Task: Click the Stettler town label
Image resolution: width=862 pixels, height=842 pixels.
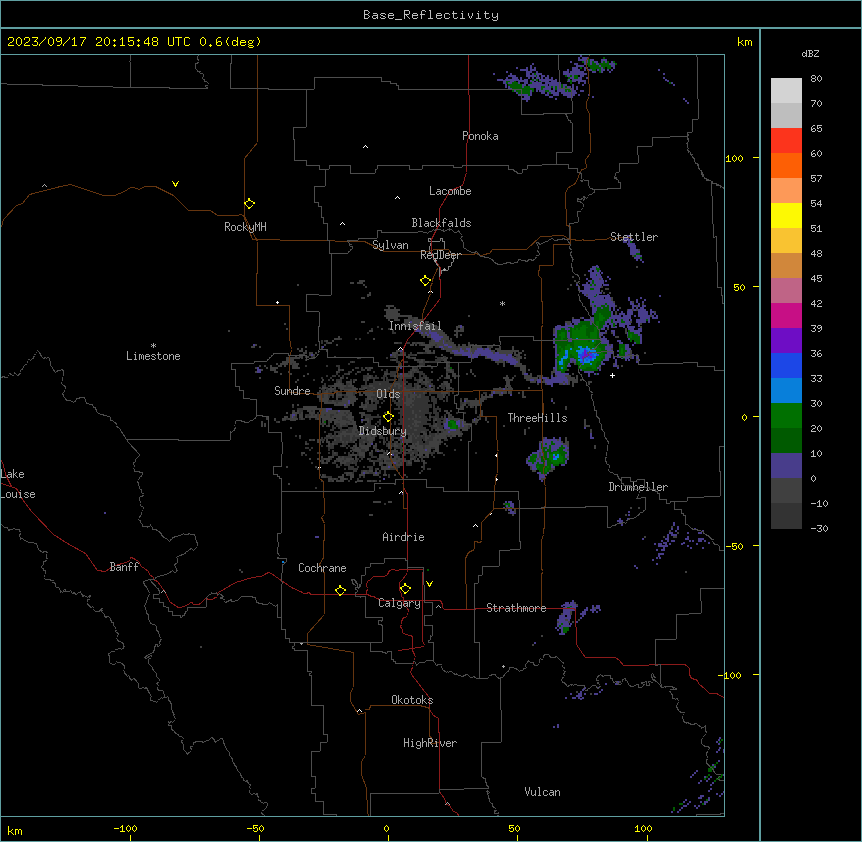Action: pyautogui.click(x=633, y=237)
